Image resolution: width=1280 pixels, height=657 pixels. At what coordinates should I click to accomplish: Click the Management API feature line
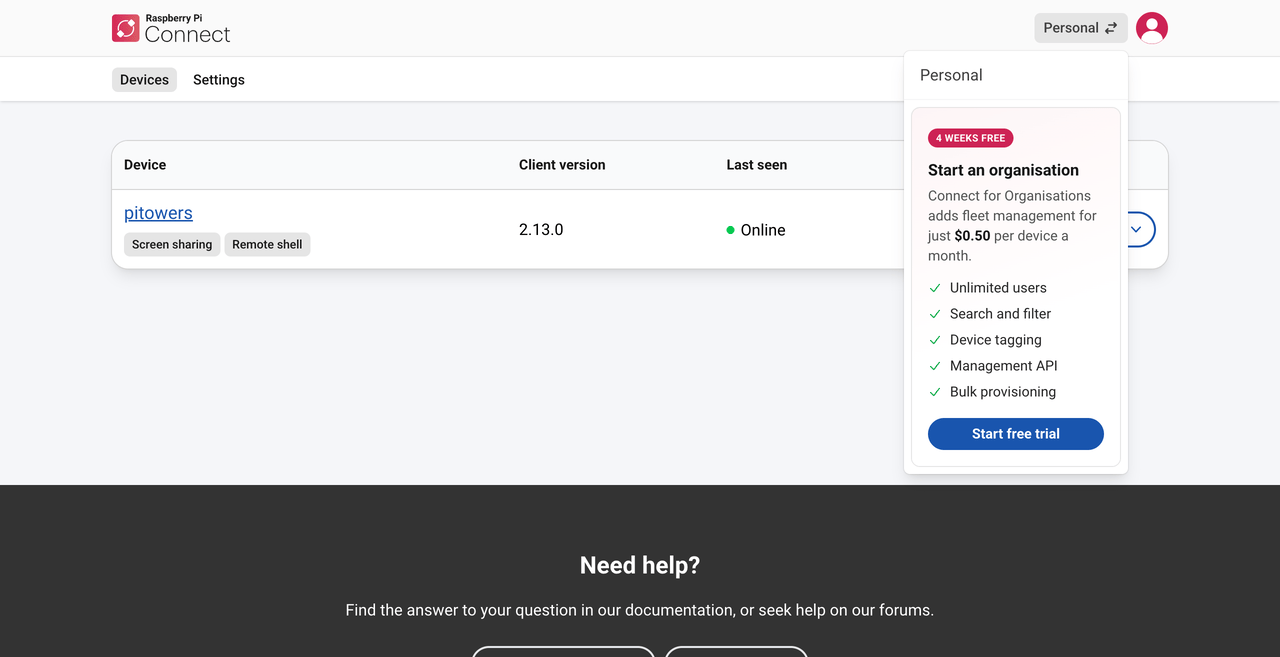[993, 366]
